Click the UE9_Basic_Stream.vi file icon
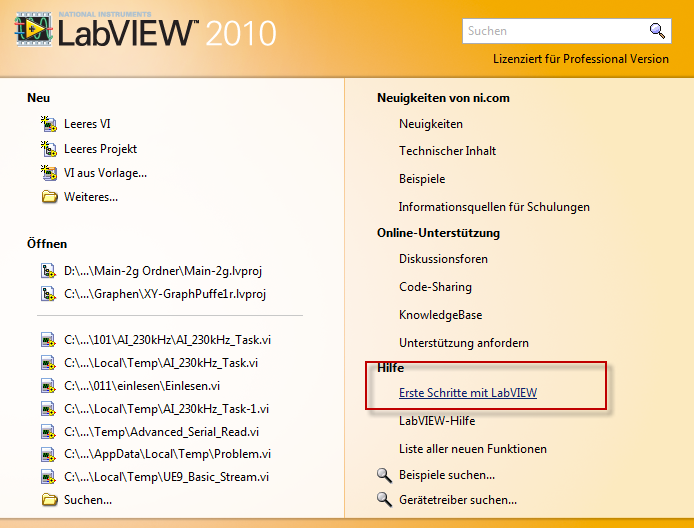The width and height of the screenshot is (694, 528). pyautogui.click(x=48, y=477)
